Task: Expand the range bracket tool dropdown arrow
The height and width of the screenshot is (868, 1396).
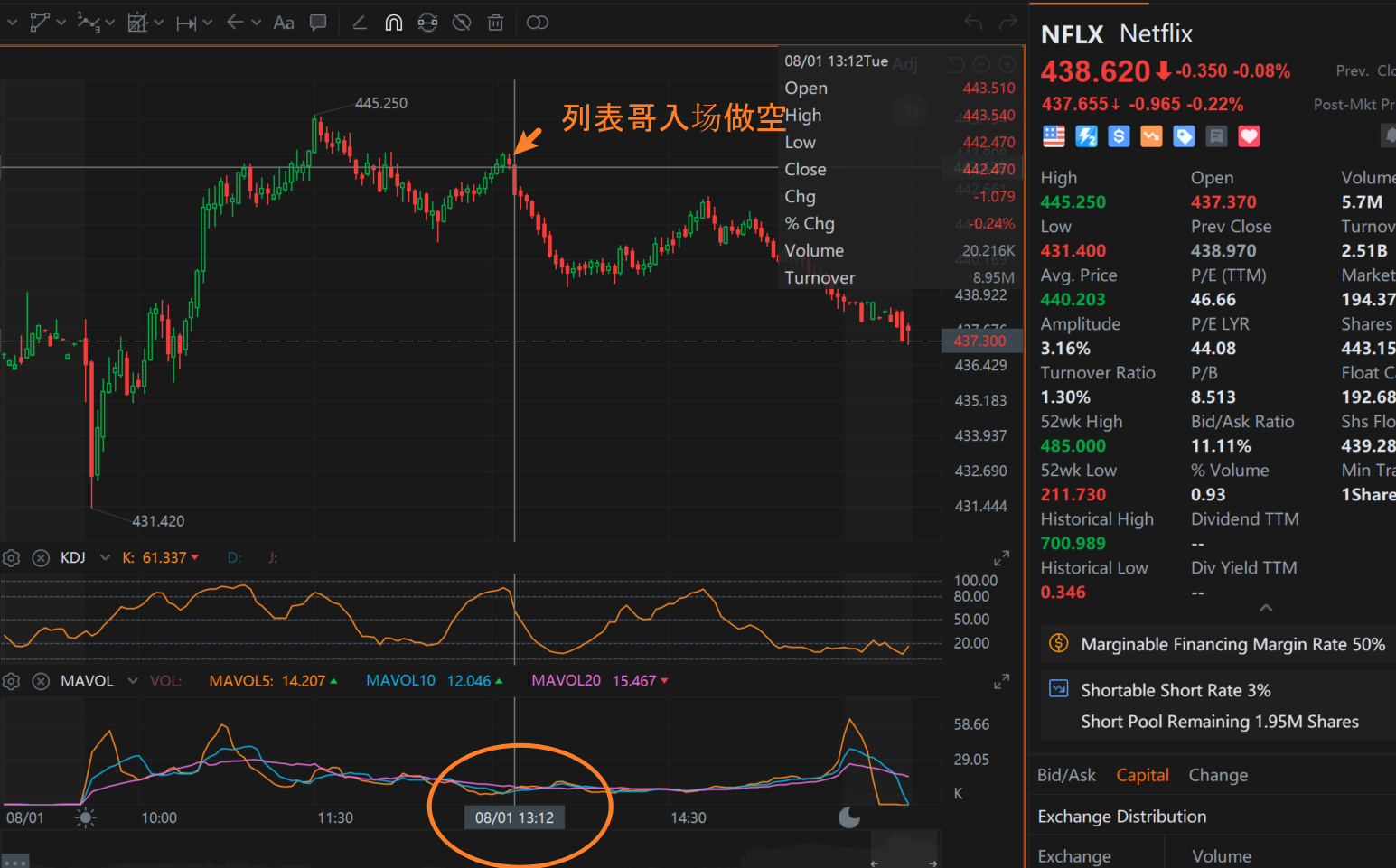Action: click(x=208, y=23)
